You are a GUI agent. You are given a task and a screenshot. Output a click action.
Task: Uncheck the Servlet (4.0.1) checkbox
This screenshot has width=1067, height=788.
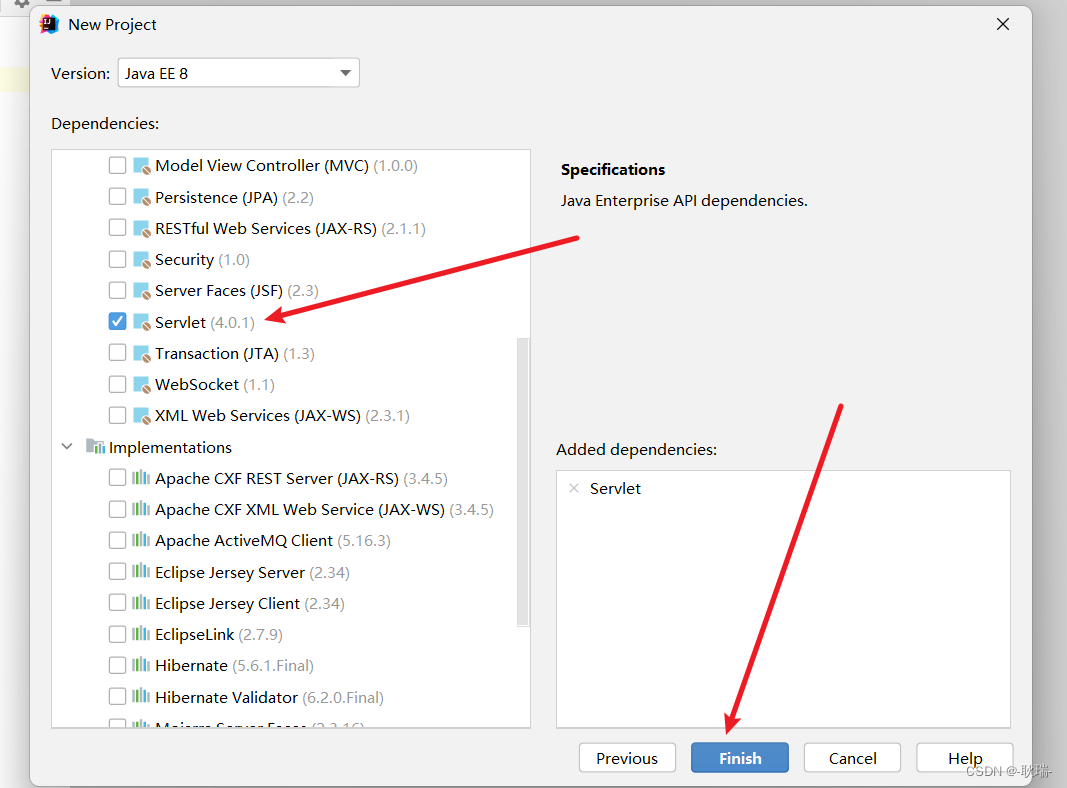(x=117, y=321)
